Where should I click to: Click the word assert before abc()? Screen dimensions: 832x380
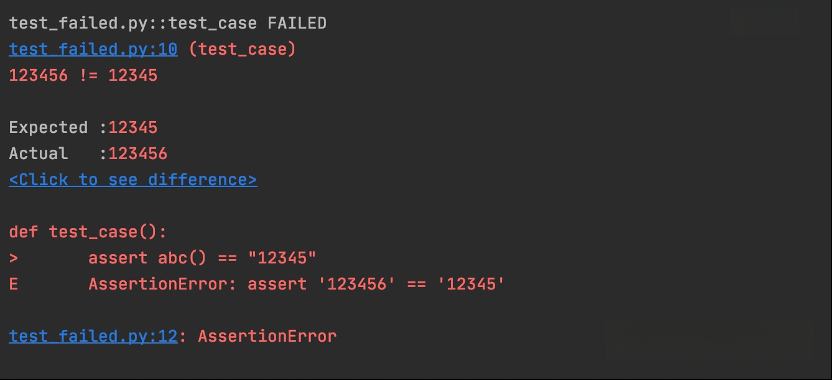pos(118,258)
